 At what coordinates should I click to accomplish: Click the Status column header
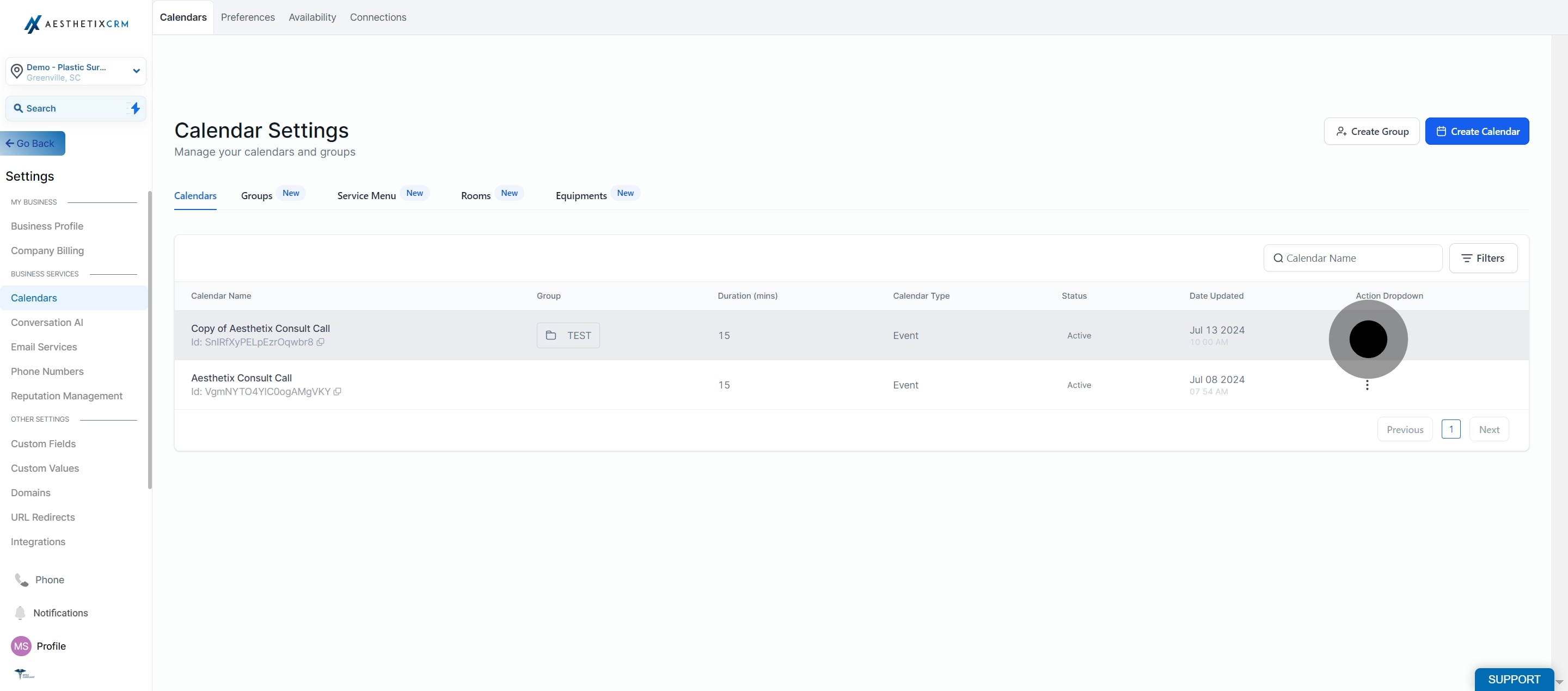(x=1074, y=295)
